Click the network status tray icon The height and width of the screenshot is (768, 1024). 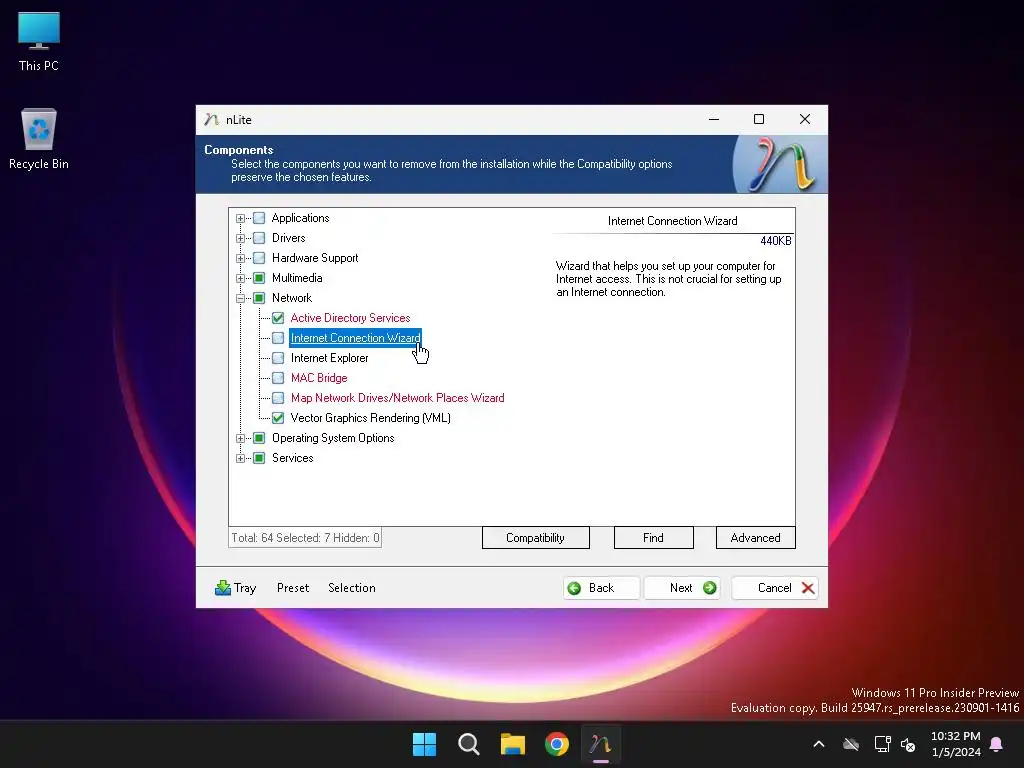coord(882,744)
